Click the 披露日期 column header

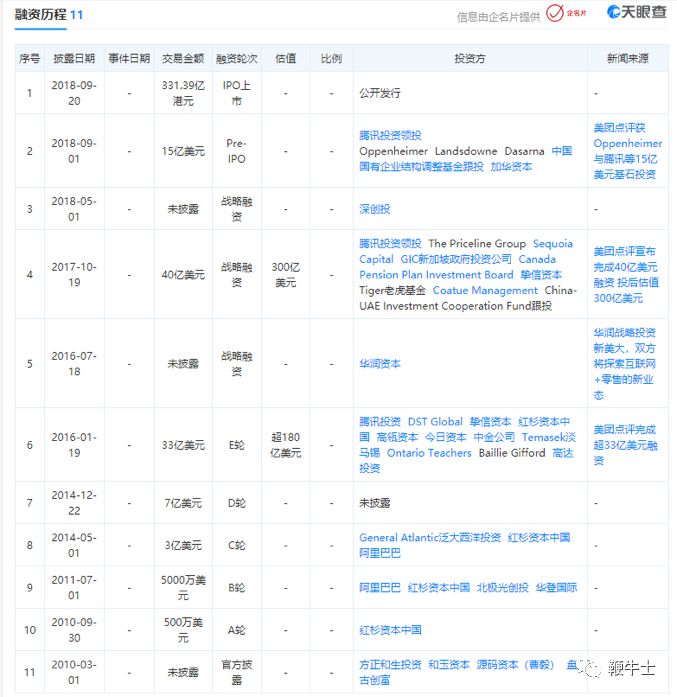coord(74,58)
